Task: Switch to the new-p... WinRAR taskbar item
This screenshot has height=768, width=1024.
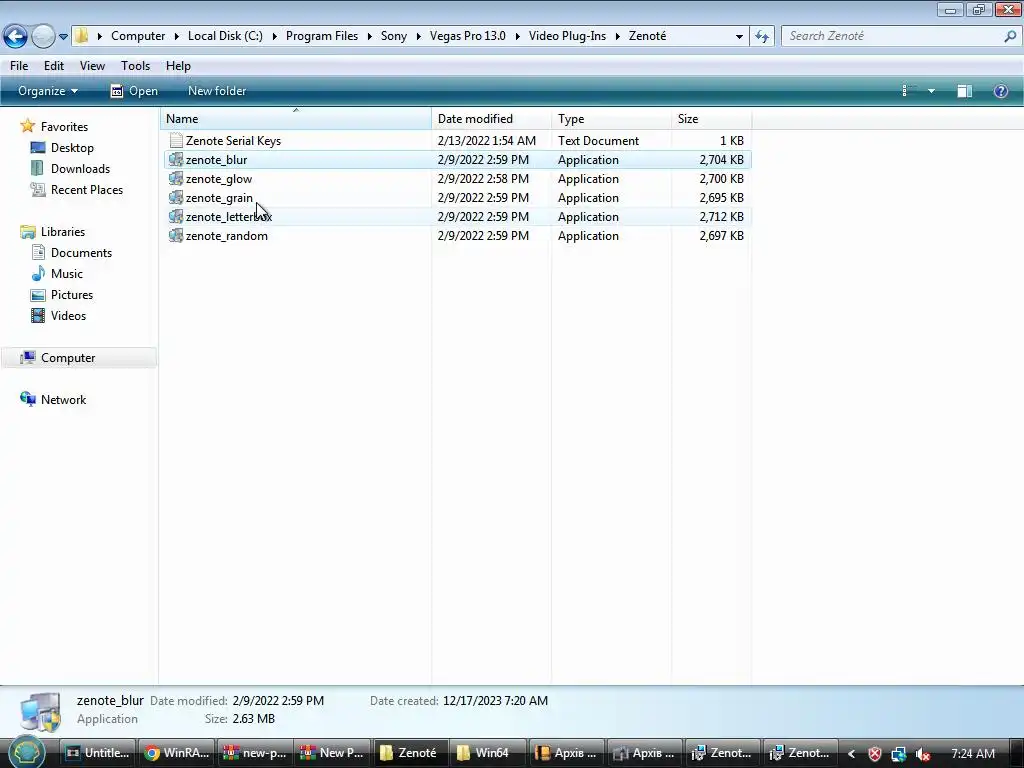Action: (x=255, y=753)
